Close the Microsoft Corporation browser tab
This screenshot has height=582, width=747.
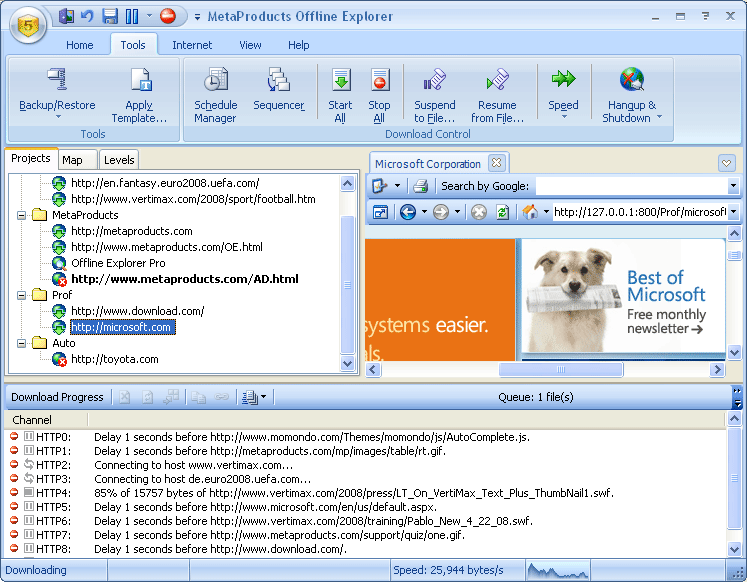(x=497, y=163)
